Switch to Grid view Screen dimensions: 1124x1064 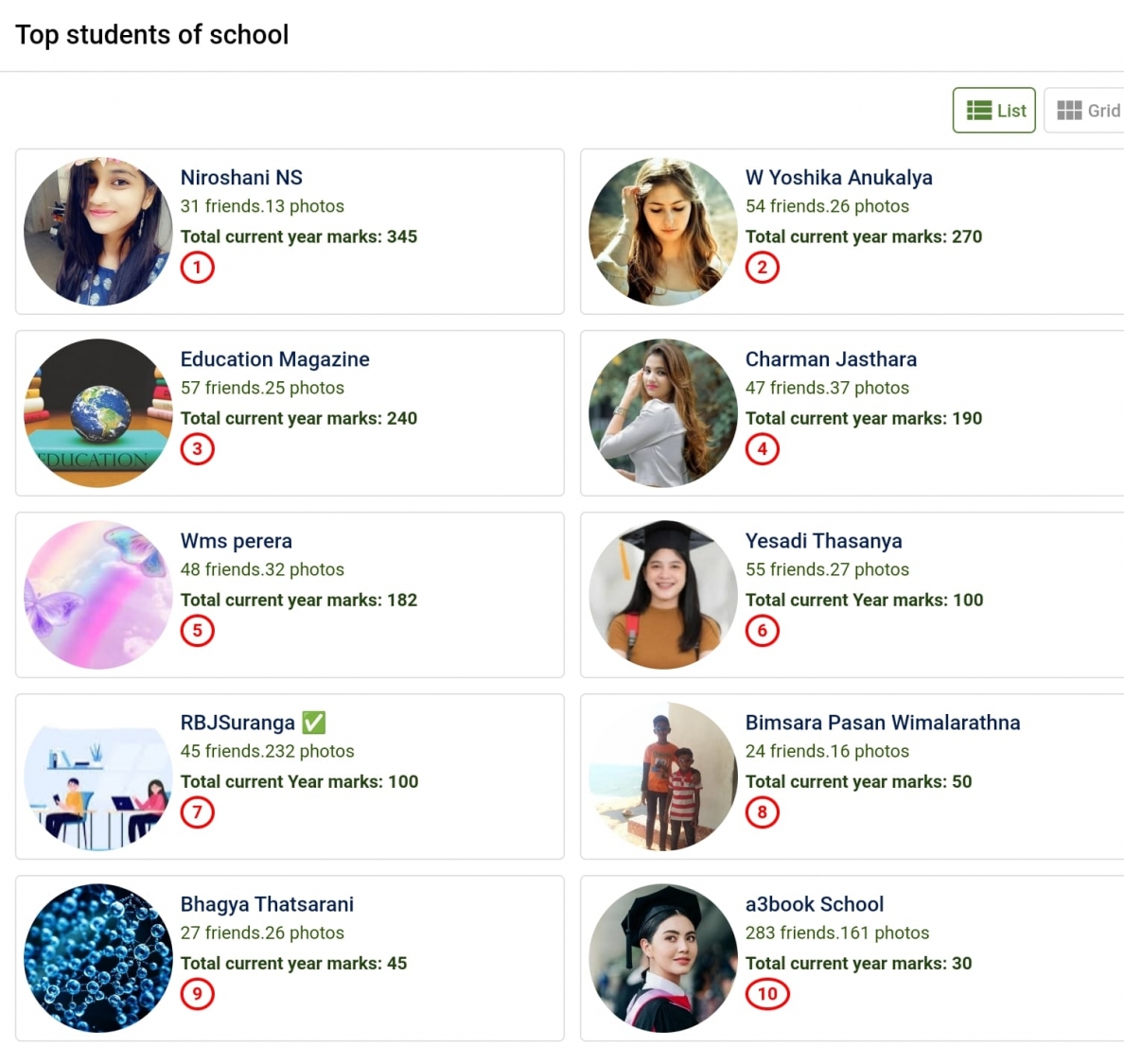pos(1088,111)
